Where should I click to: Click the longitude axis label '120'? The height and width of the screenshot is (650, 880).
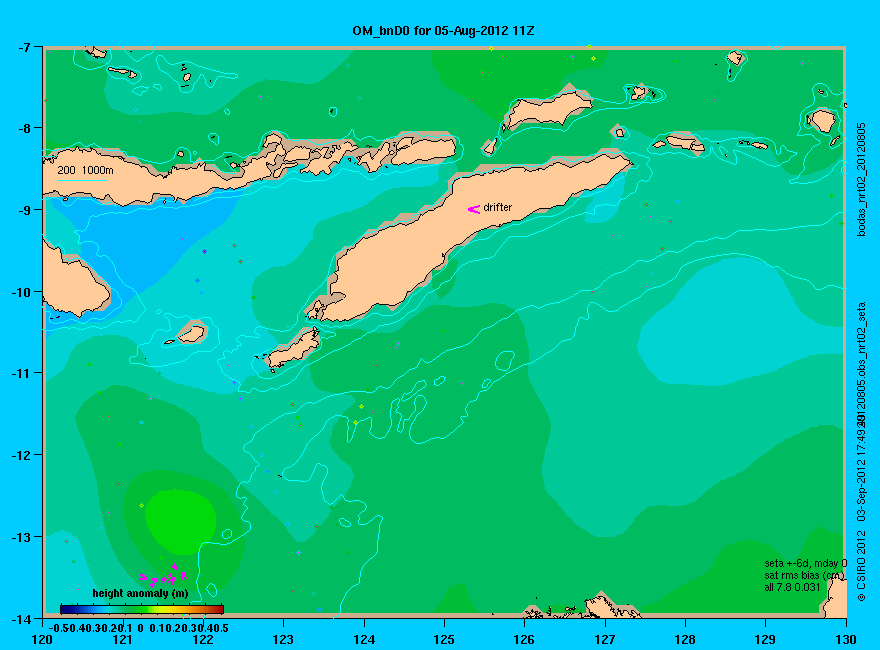(x=42, y=639)
